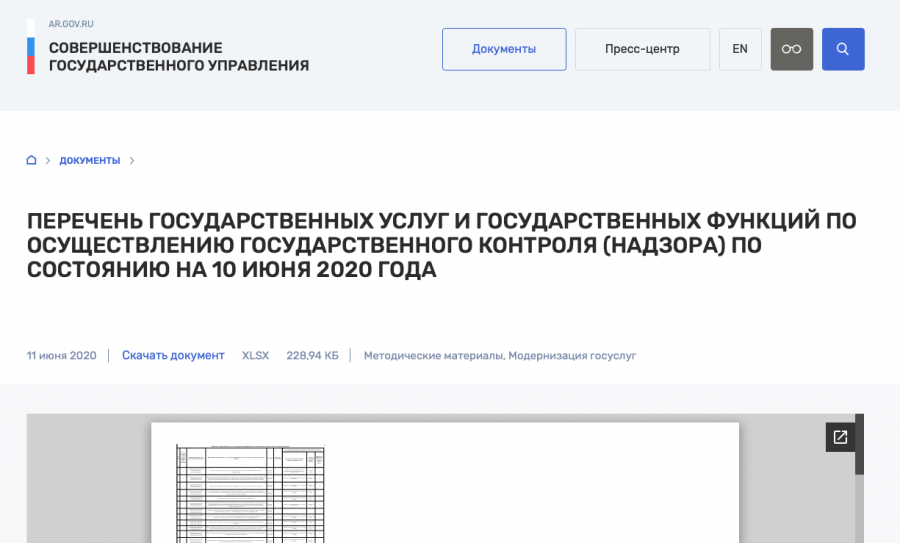
Task: Click the Скачать документ link
Action: pyautogui.click(x=173, y=355)
